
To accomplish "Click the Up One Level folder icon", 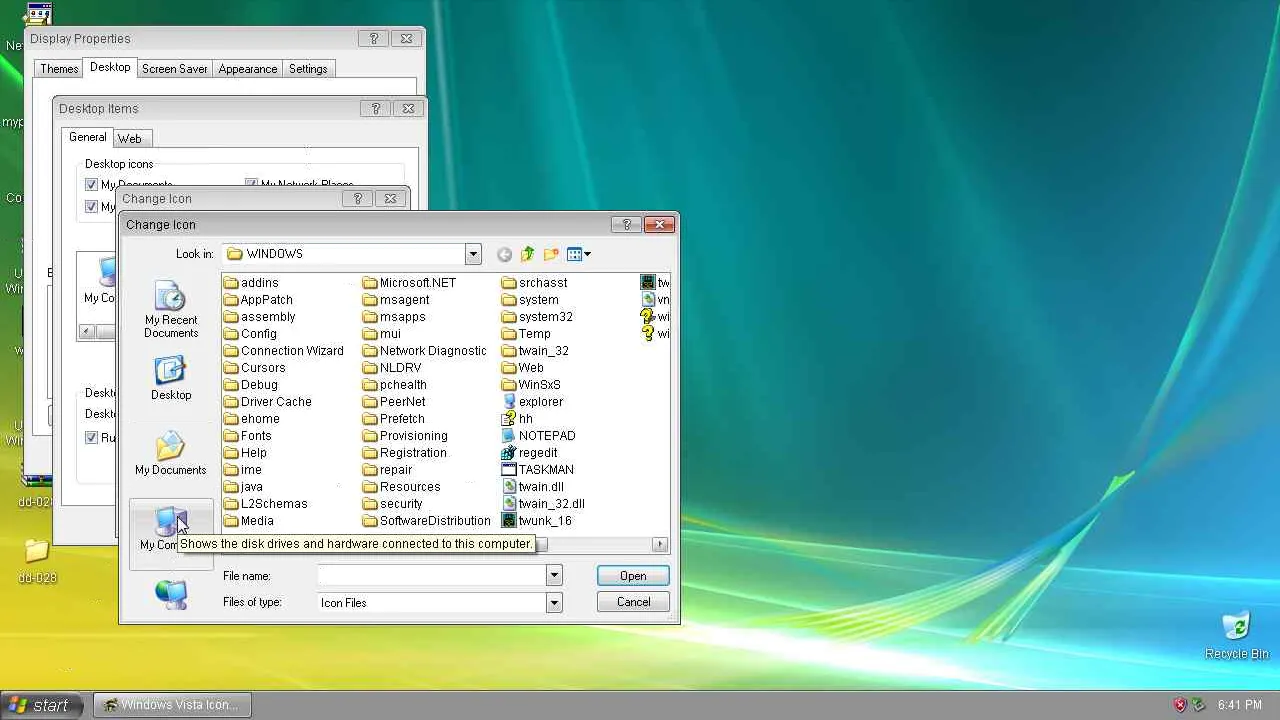I will [527, 254].
